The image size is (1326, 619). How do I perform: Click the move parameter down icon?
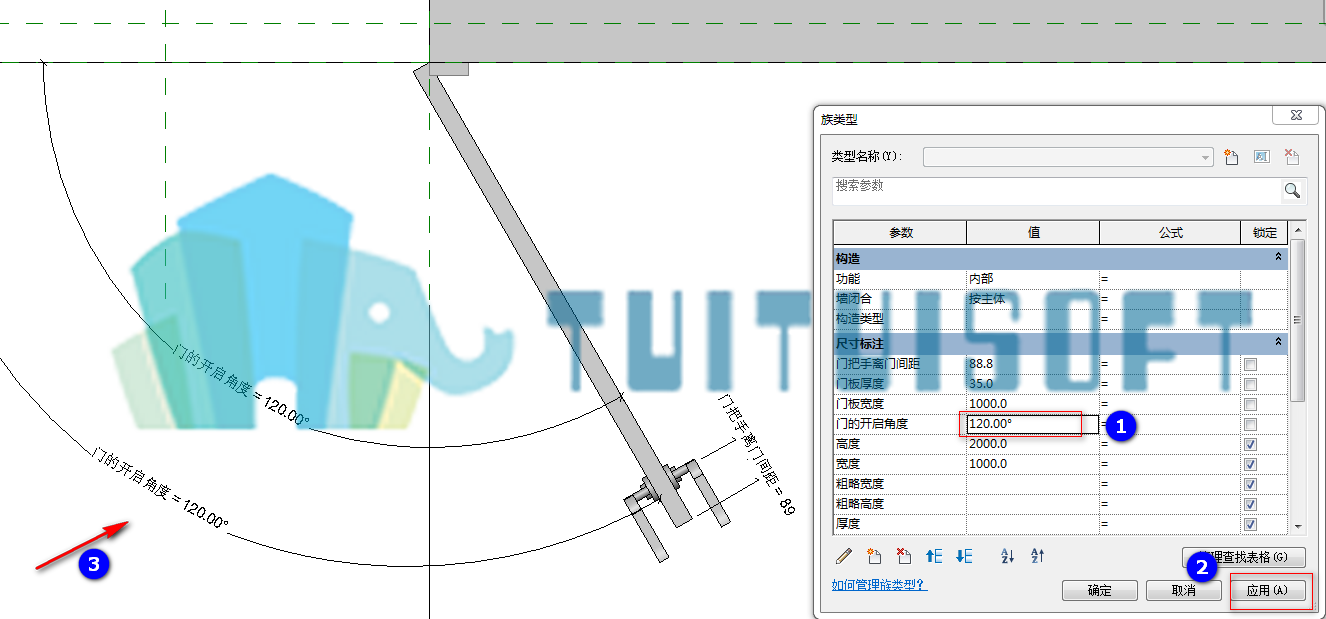(964, 556)
